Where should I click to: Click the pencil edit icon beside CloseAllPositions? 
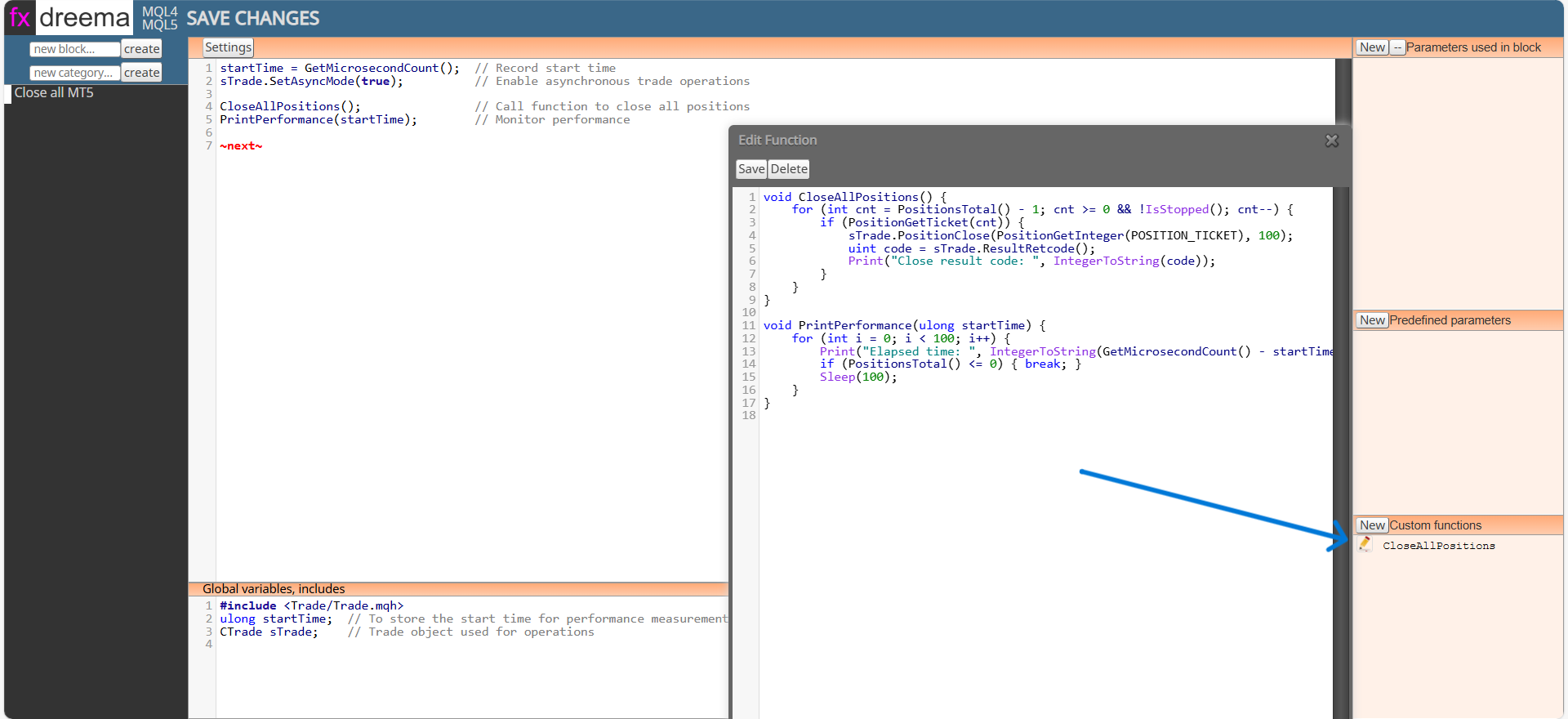click(1365, 544)
